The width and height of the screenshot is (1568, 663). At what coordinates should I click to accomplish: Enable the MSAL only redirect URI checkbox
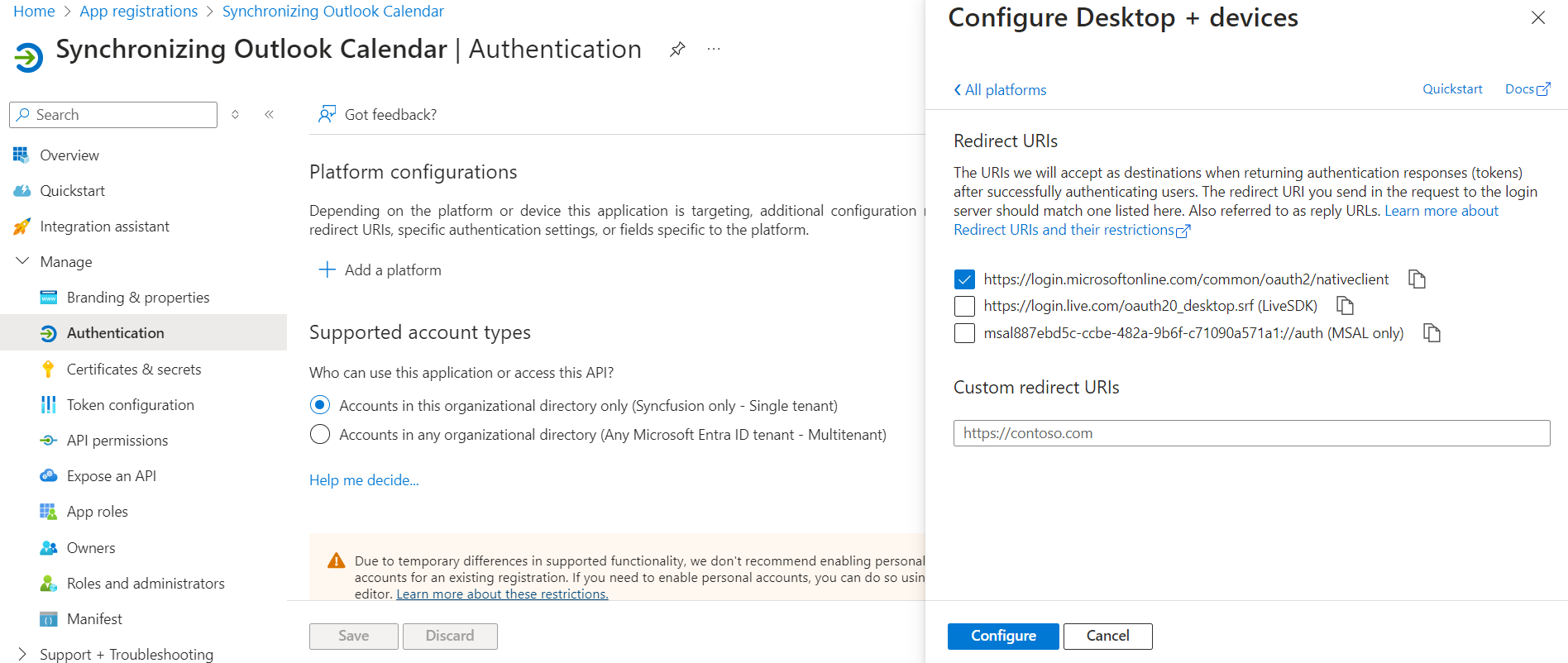coord(964,333)
